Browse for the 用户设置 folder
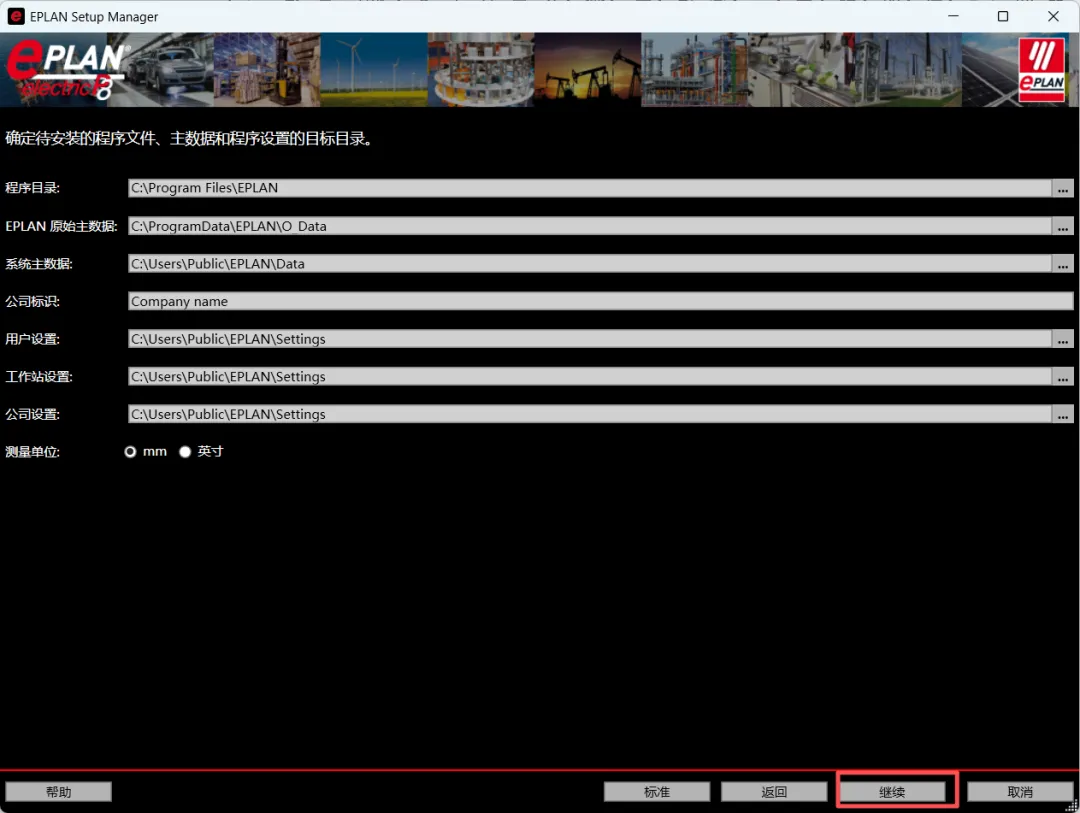This screenshot has width=1080, height=813. click(x=1063, y=339)
